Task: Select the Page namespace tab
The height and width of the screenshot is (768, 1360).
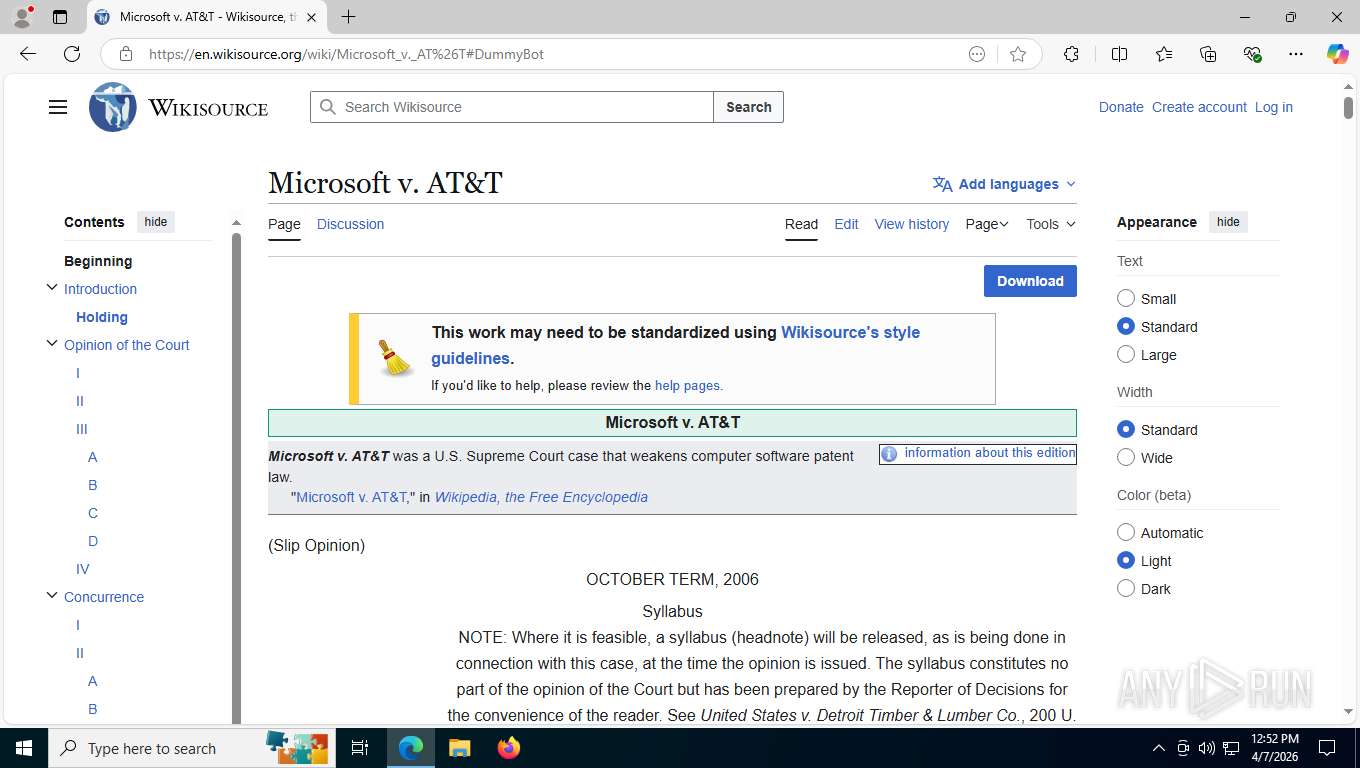Action: pos(284,224)
